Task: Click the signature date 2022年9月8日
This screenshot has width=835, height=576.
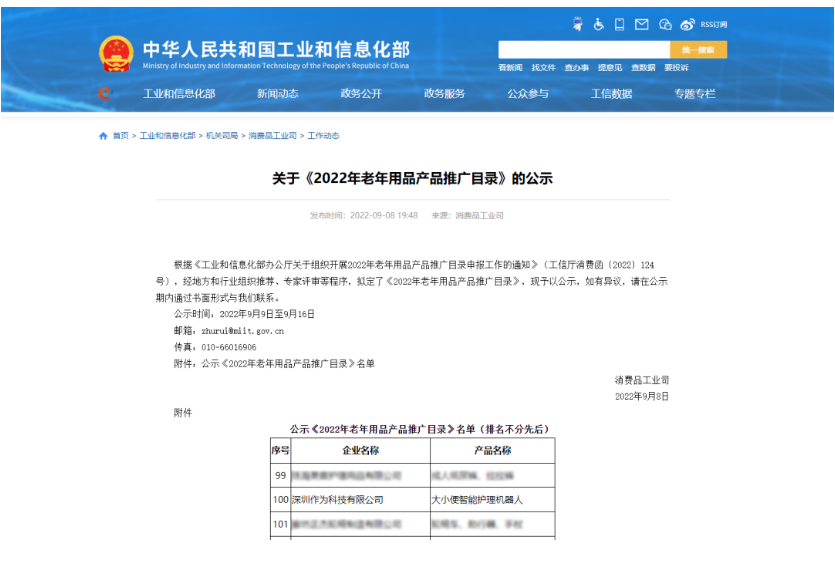Action: 642,397
